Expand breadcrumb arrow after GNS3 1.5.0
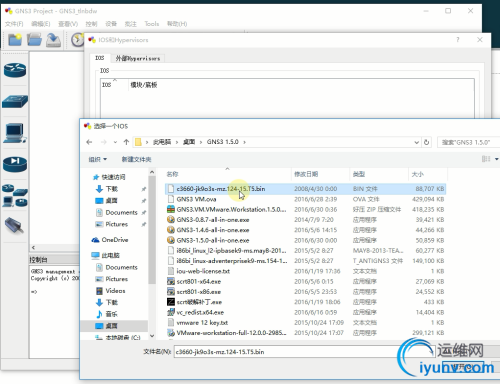The height and width of the screenshot is (384, 500). (x=244, y=142)
